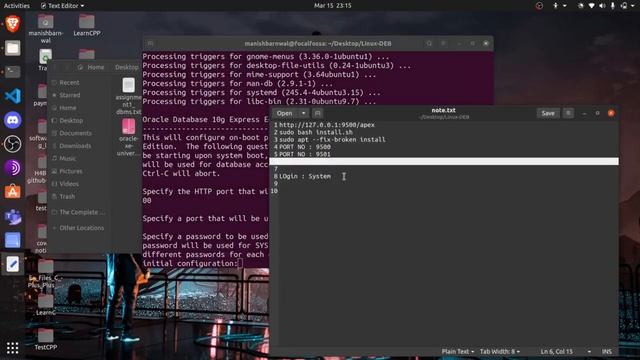Open Other Locations in Files sidebar
Viewport: 640px width, 360px height.
(x=81, y=228)
